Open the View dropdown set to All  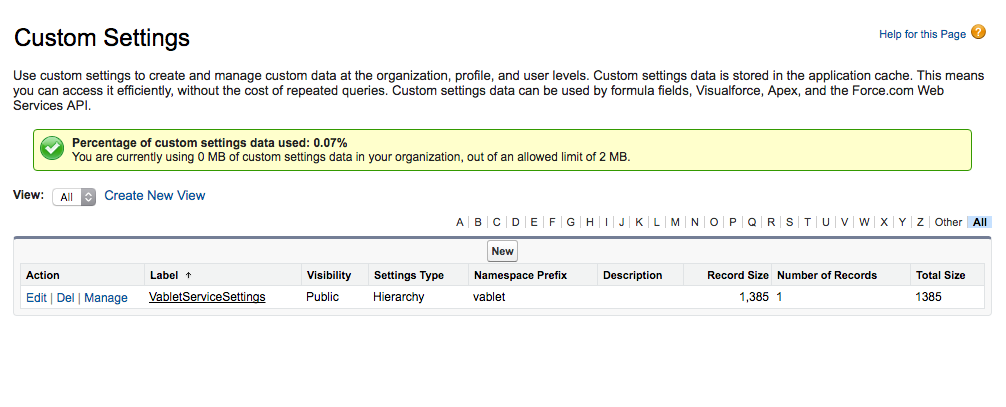(x=74, y=197)
